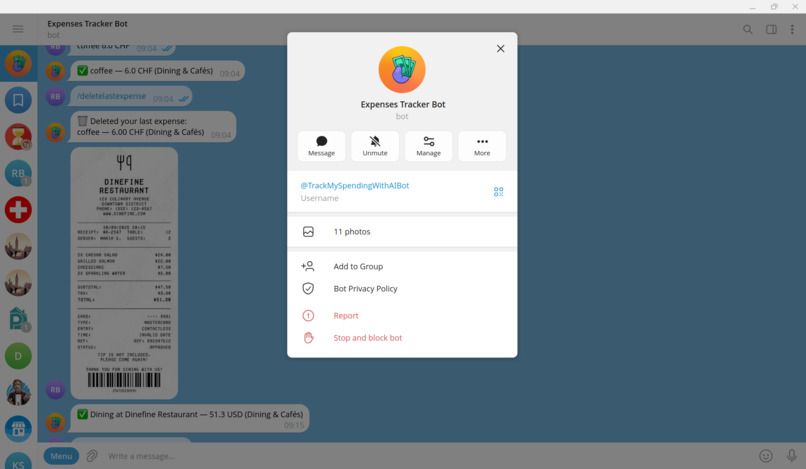Click the add-person icon beside Add to Group
The width and height of the screenshot is (806, 469).
click(307, 266)
